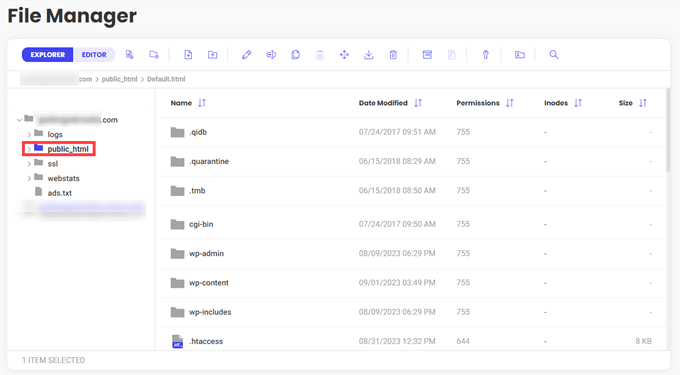
Task: Click the 09/01/2023 03:49 PM date
Action: click(x=397, y=283)
